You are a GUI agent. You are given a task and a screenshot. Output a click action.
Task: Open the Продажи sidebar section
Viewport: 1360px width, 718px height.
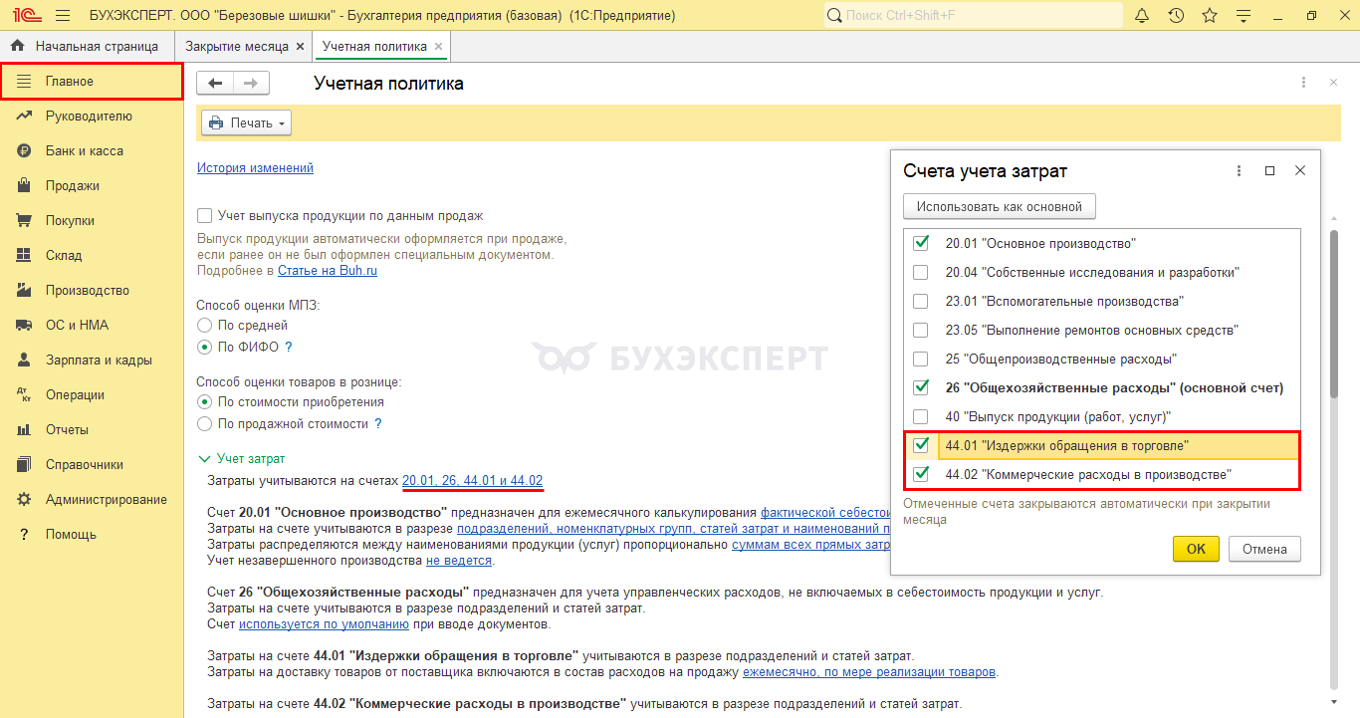point(91,186)
